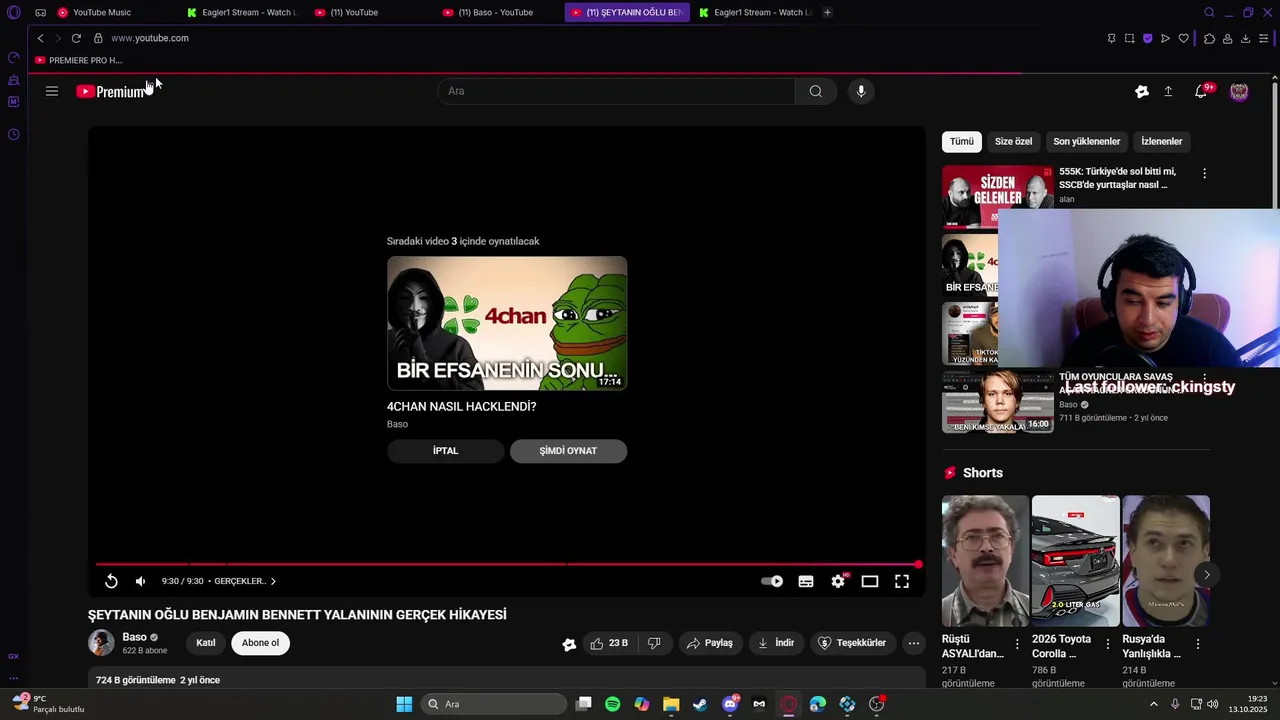Open the 4chan next video thumbnail
This screenshot has height=720, width=1280.
[x=507, y=323]
